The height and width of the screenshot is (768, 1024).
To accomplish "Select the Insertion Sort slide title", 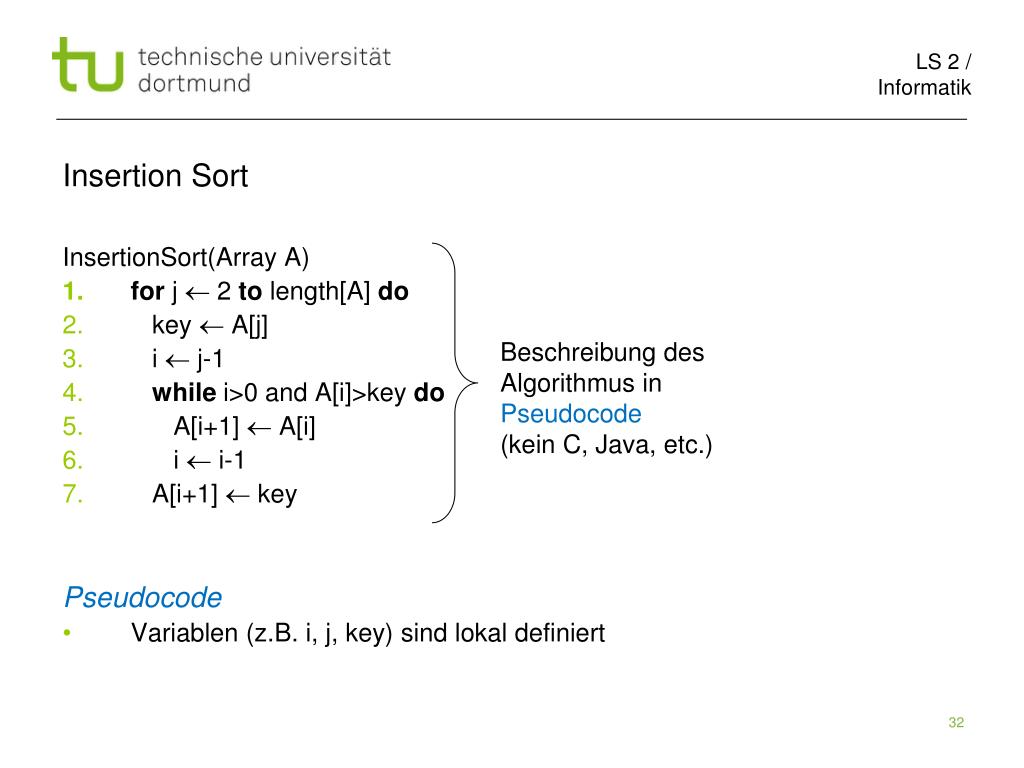I will coord(155,176).
